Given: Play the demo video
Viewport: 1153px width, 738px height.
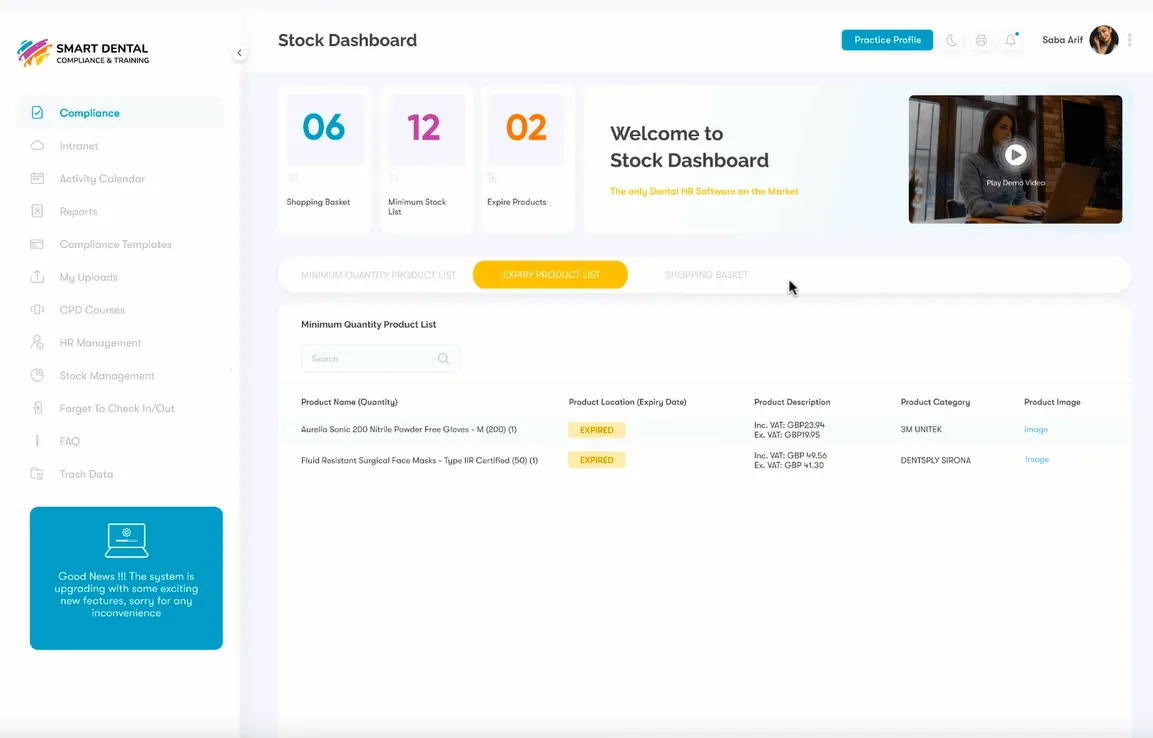Looking at the screenshot, I should pyautogui.click(x=1015, y=154).
